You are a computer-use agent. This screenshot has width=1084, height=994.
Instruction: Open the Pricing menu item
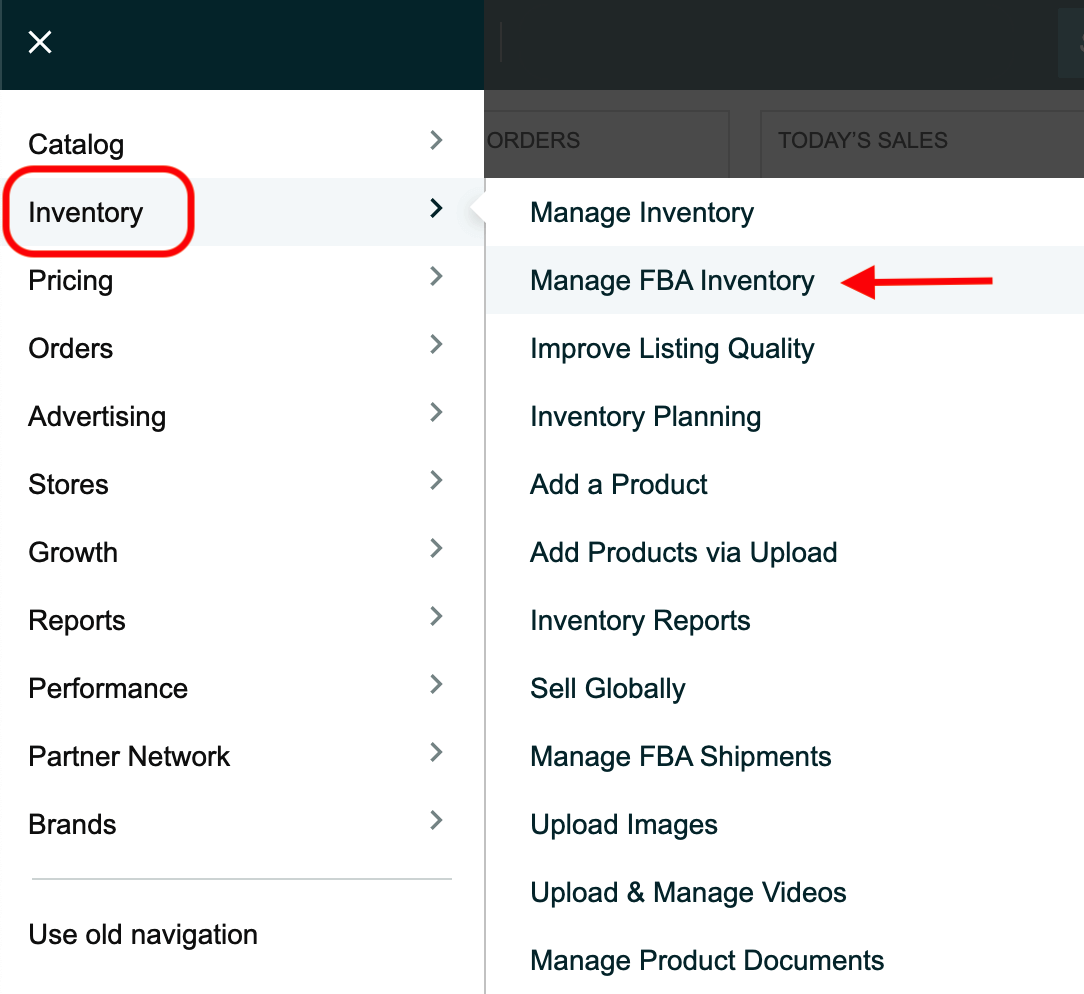tap(71, 281)
